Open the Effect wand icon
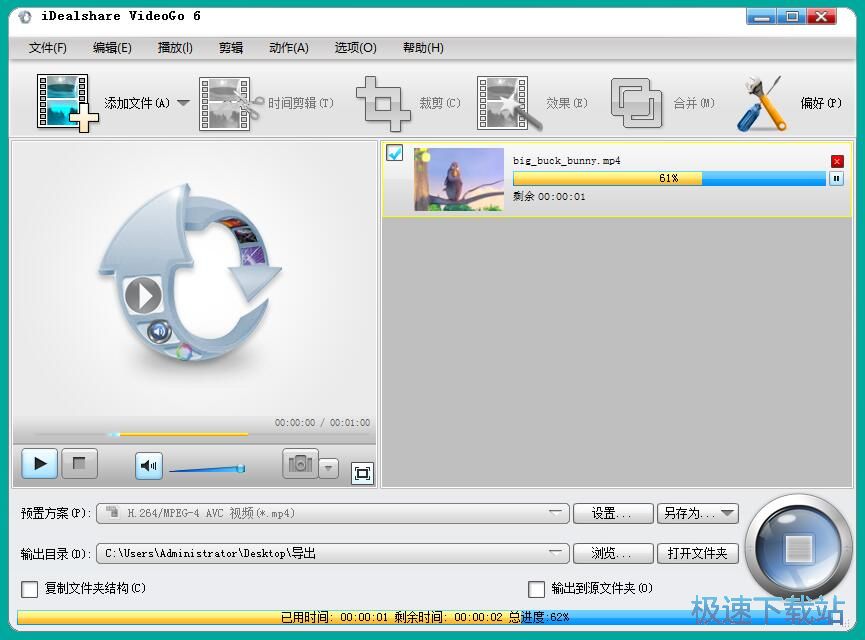 click(509, 104)
